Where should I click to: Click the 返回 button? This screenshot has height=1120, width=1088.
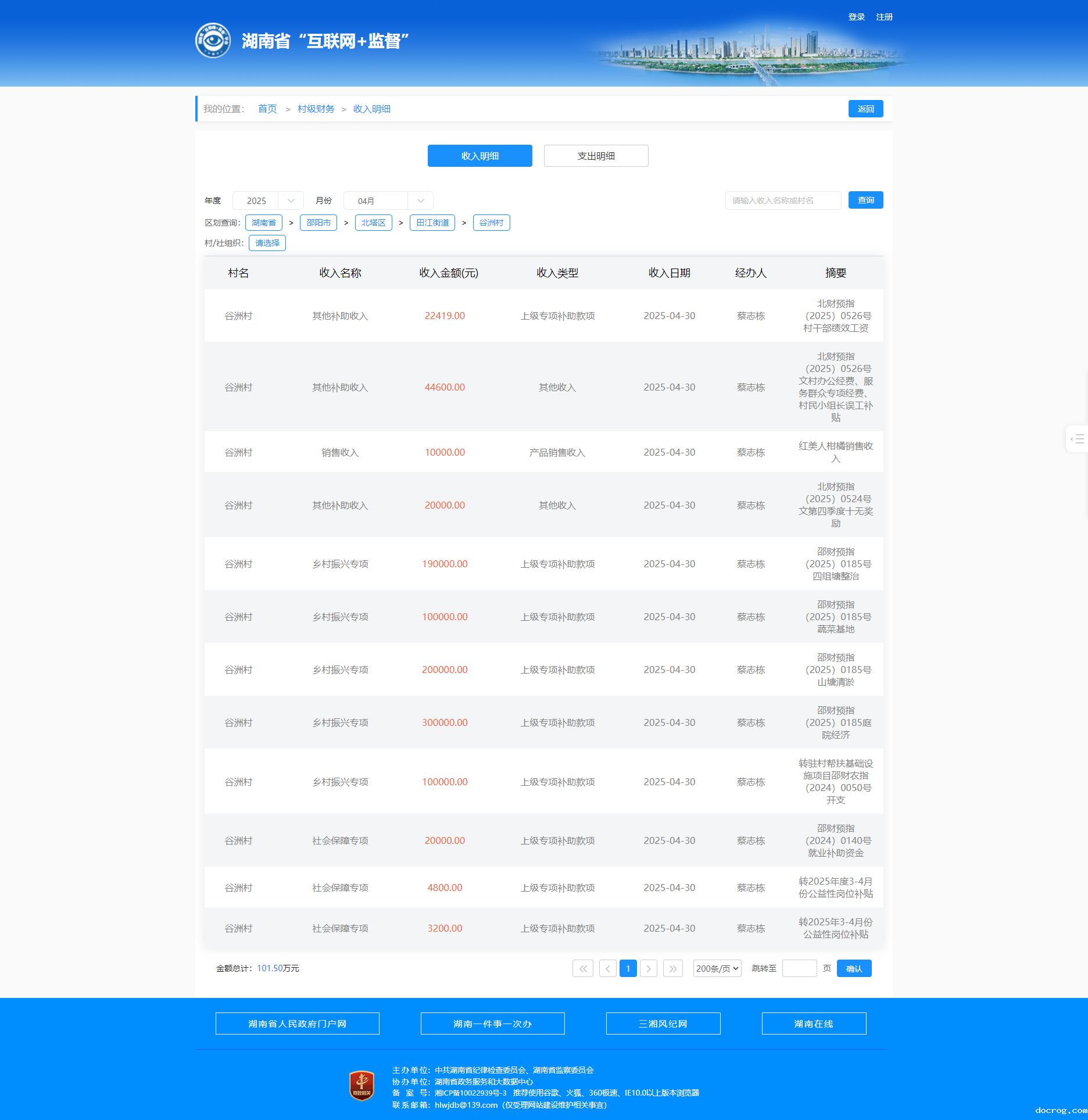pos(865,109)
